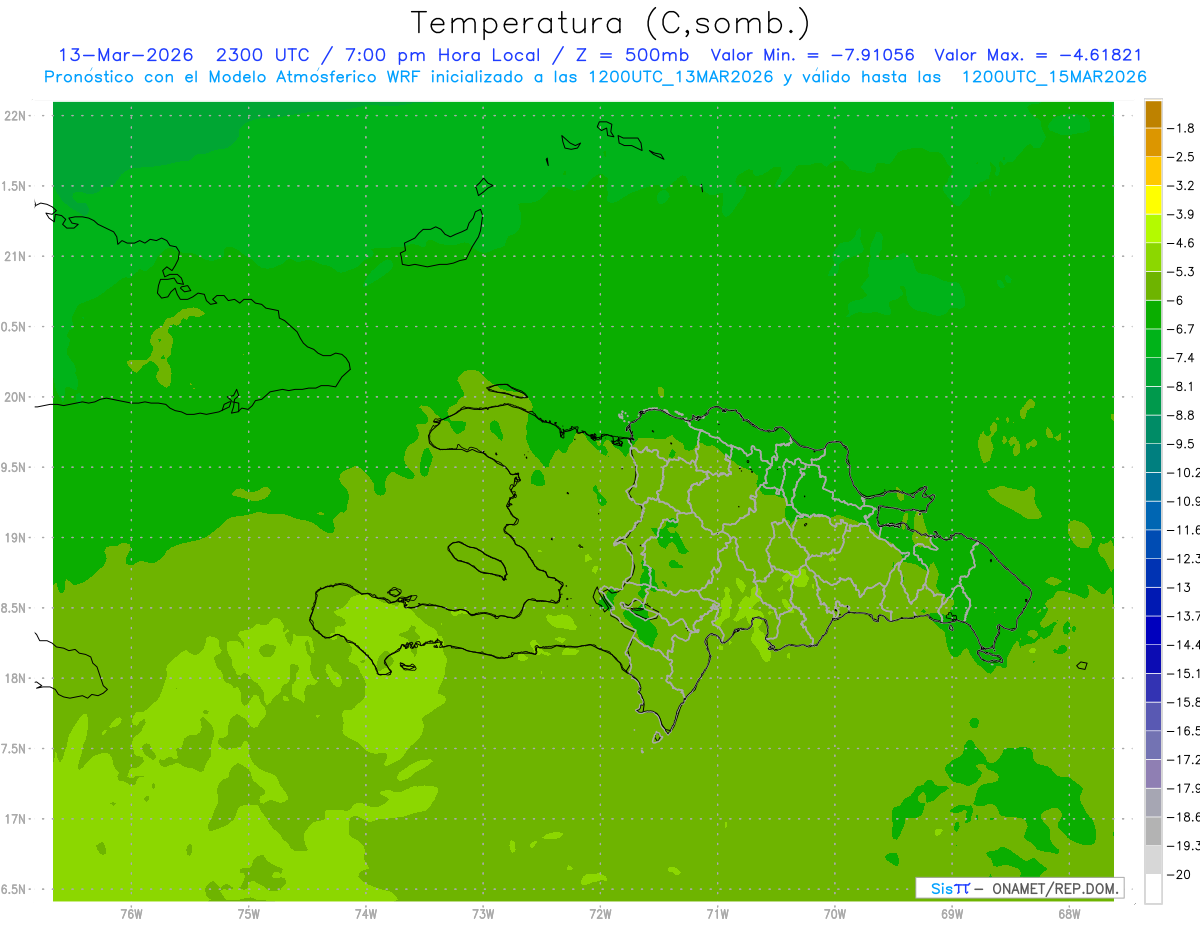The width and height of the screenshot is (1200, 927).
Task: Click the '-6.7' colorbar label
Action: (x=1182, y=329)
